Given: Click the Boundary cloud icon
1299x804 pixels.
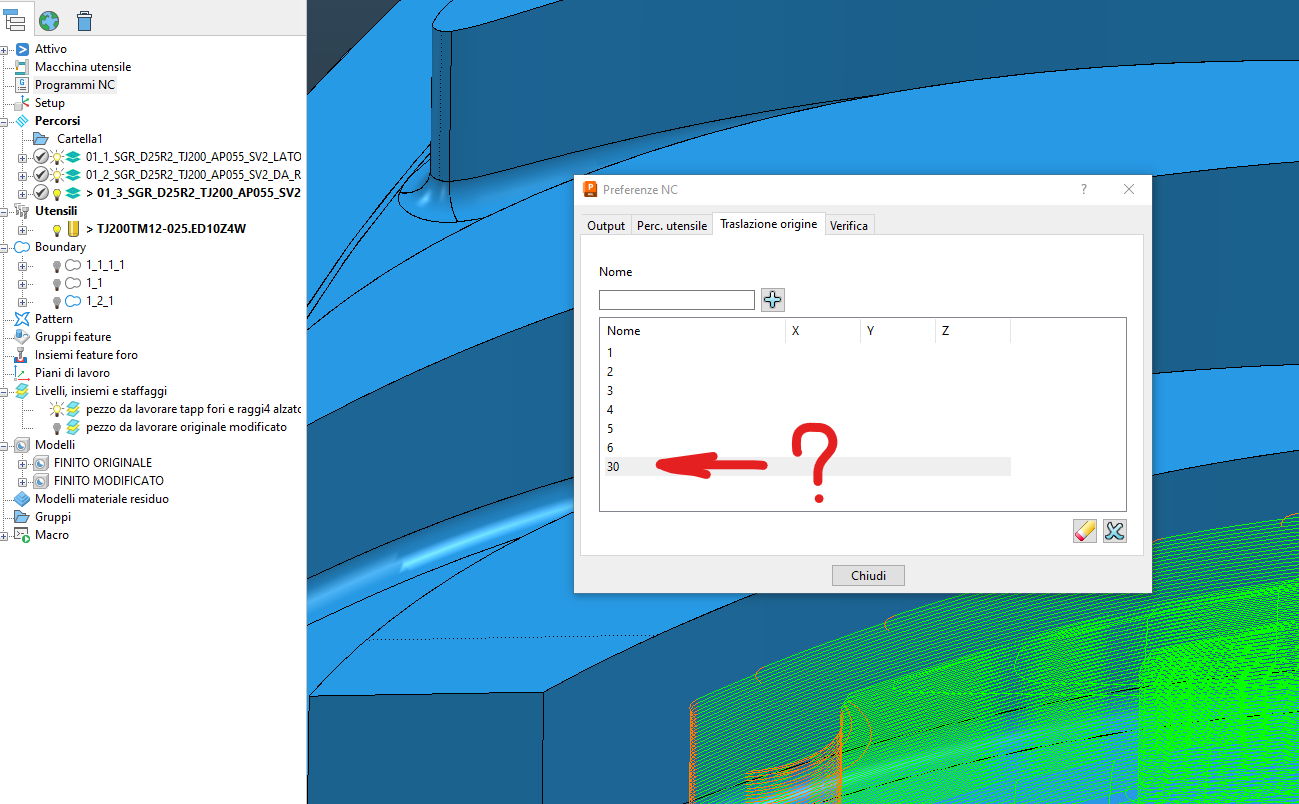Looking at the screenshot, I should tap(22, 247).
